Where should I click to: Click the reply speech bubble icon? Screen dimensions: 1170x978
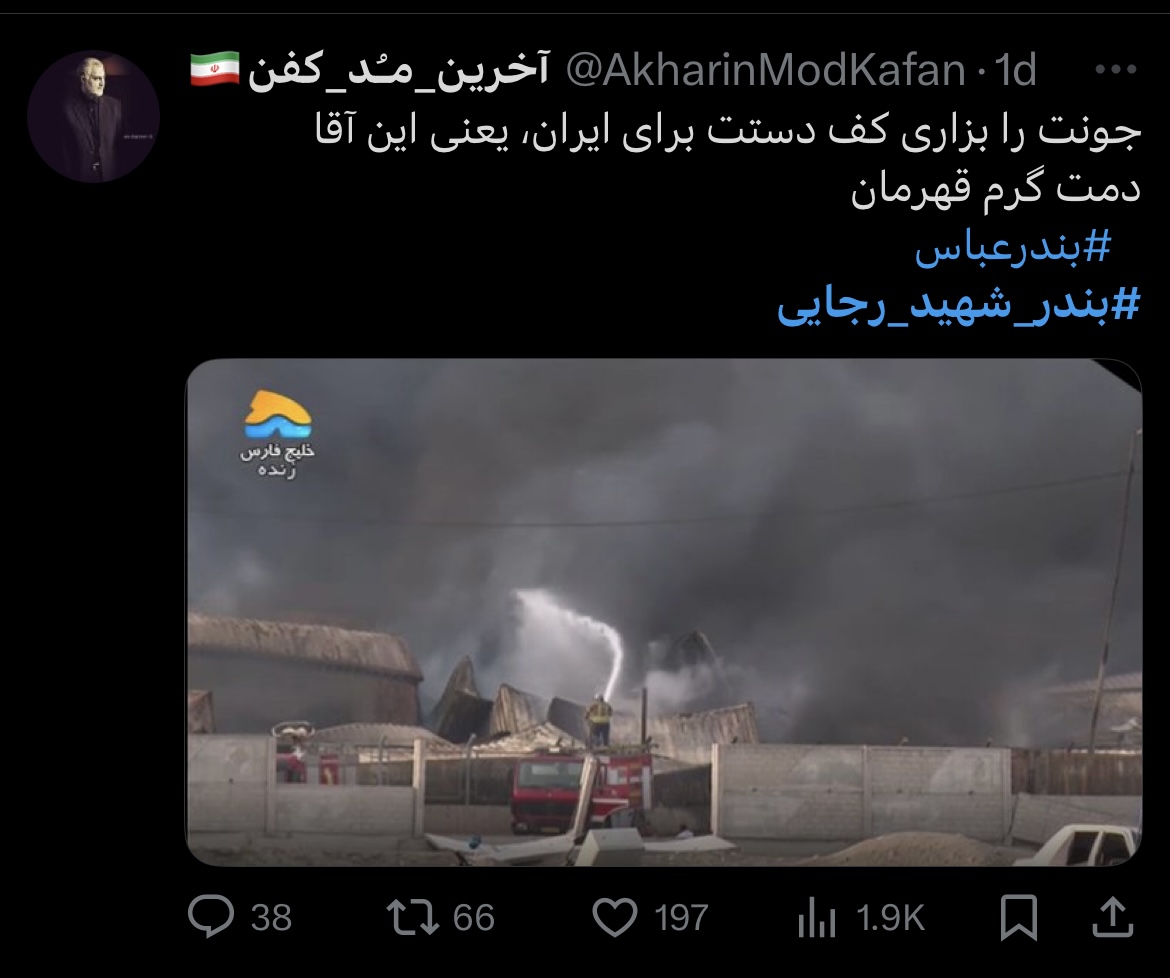211,917
